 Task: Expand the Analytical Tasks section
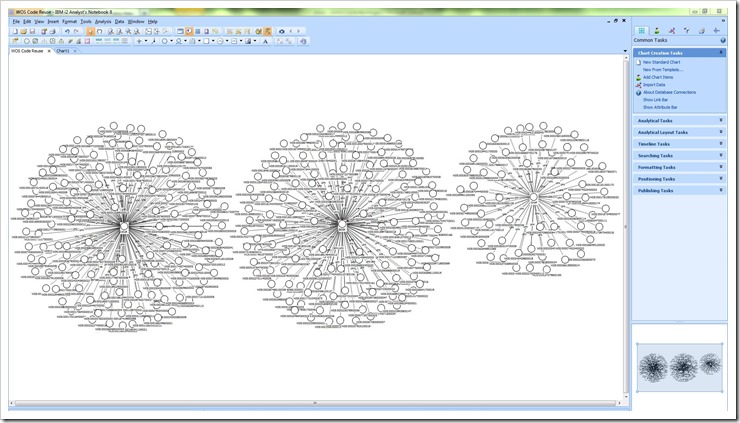pyautogui.click(x=721, y=120)
